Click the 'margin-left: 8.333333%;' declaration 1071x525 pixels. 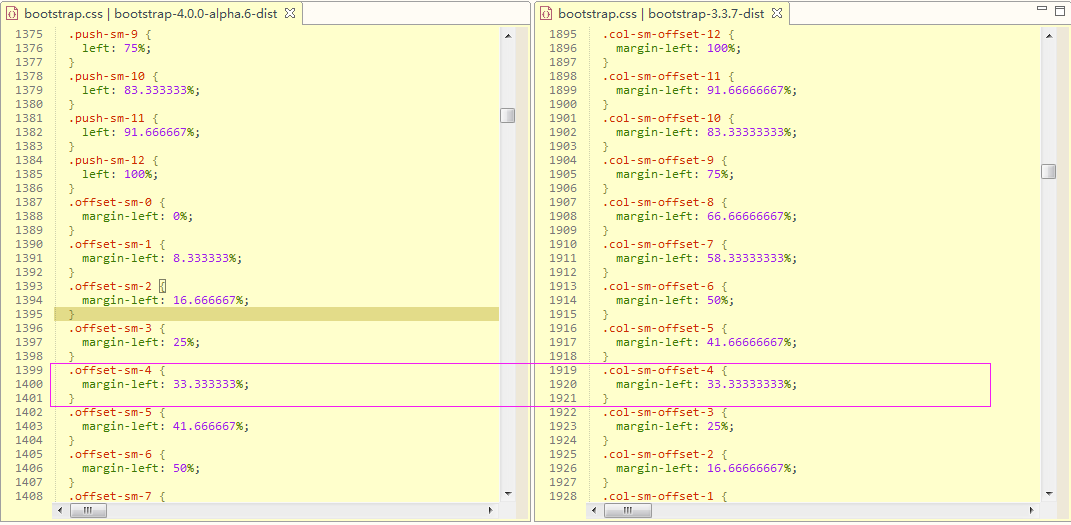pyautogui.click(x=162, y=258)
